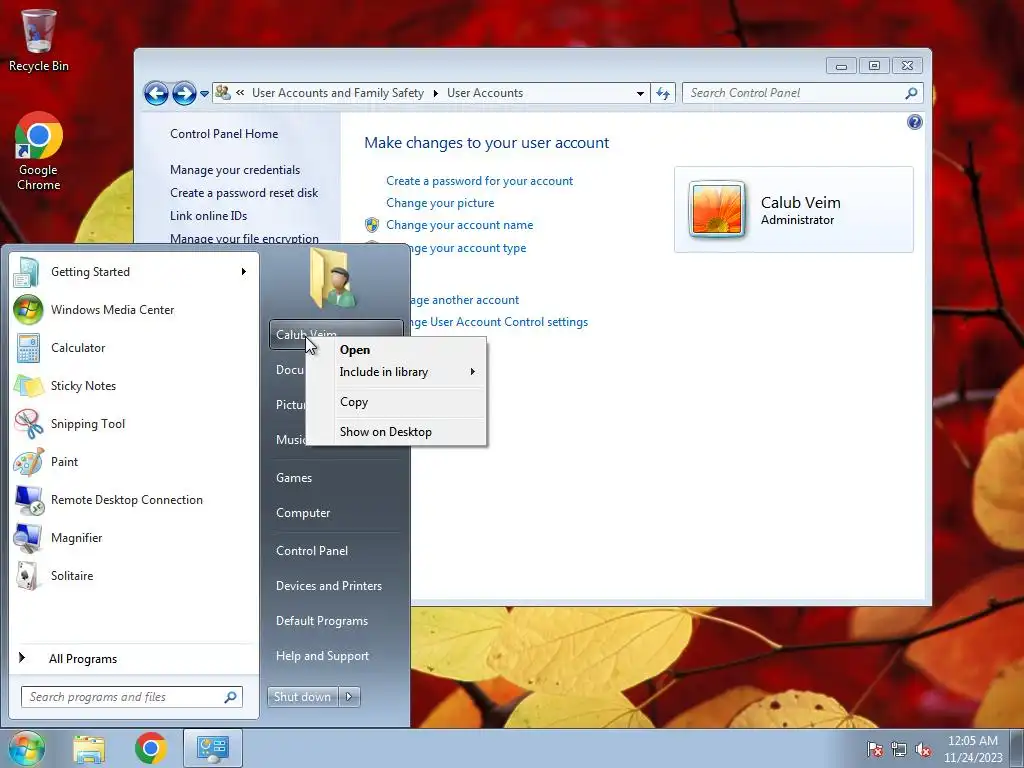Open Control Panel from Start menu
The image size is (1024, 768).
312,551
